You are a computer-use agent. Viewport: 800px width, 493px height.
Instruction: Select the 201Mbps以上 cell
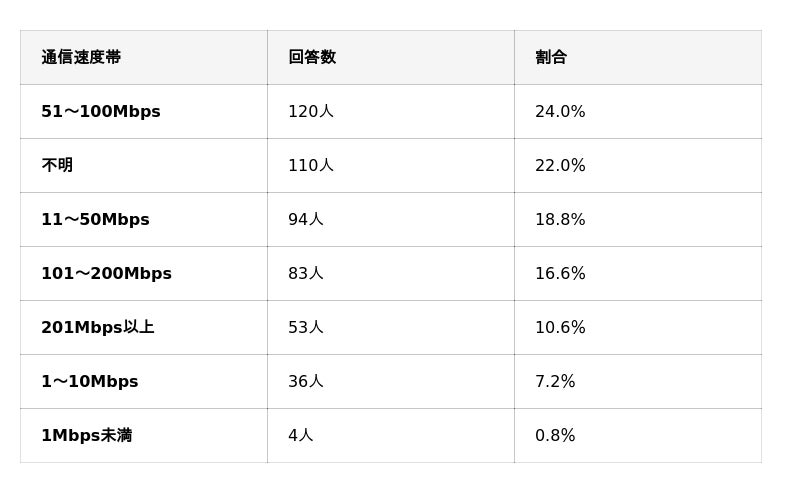point(97,328)
